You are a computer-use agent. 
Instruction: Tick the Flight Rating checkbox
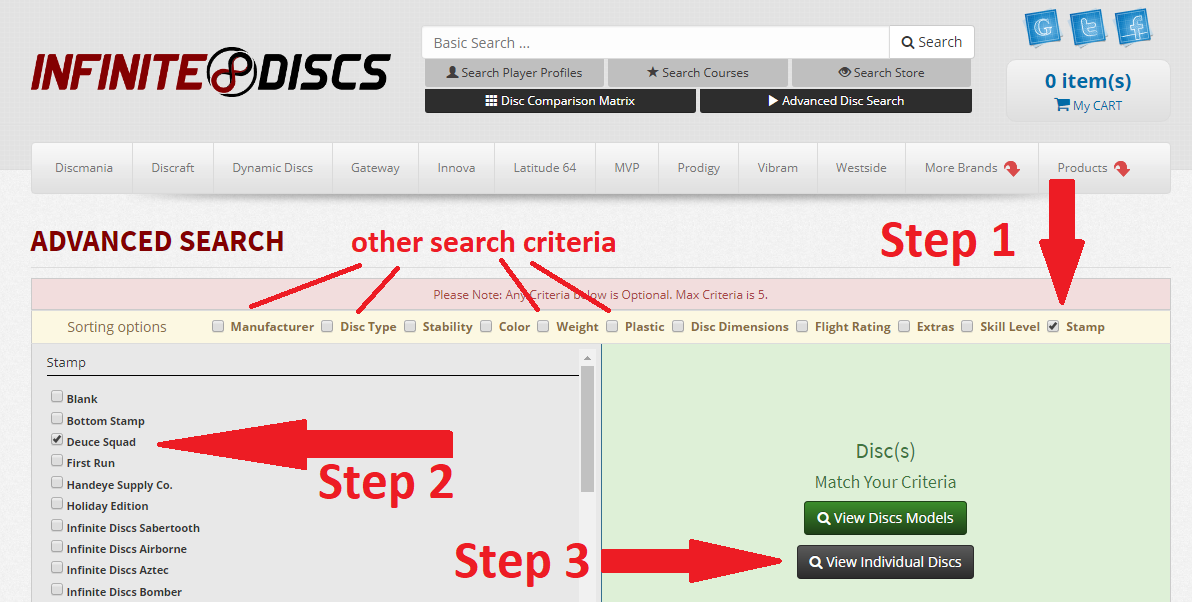(802, 326)
